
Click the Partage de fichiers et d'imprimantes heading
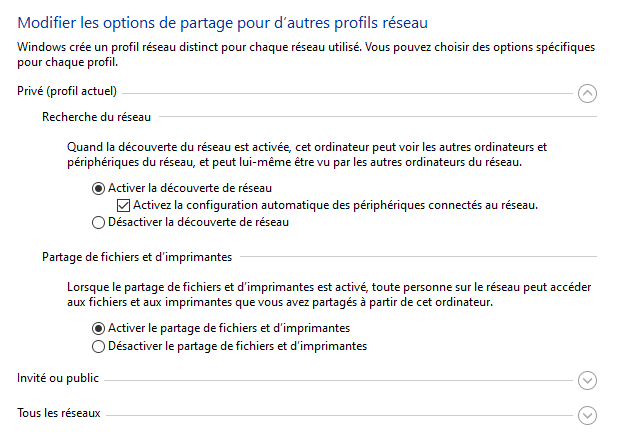click(x=137, y=257)
